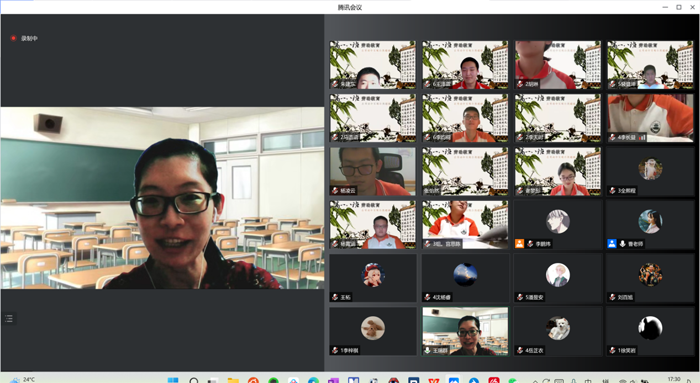Screen dimensions: 700x383
Task: Click the microphone icon on 曹老师 tile
Action: pos(622,244)
